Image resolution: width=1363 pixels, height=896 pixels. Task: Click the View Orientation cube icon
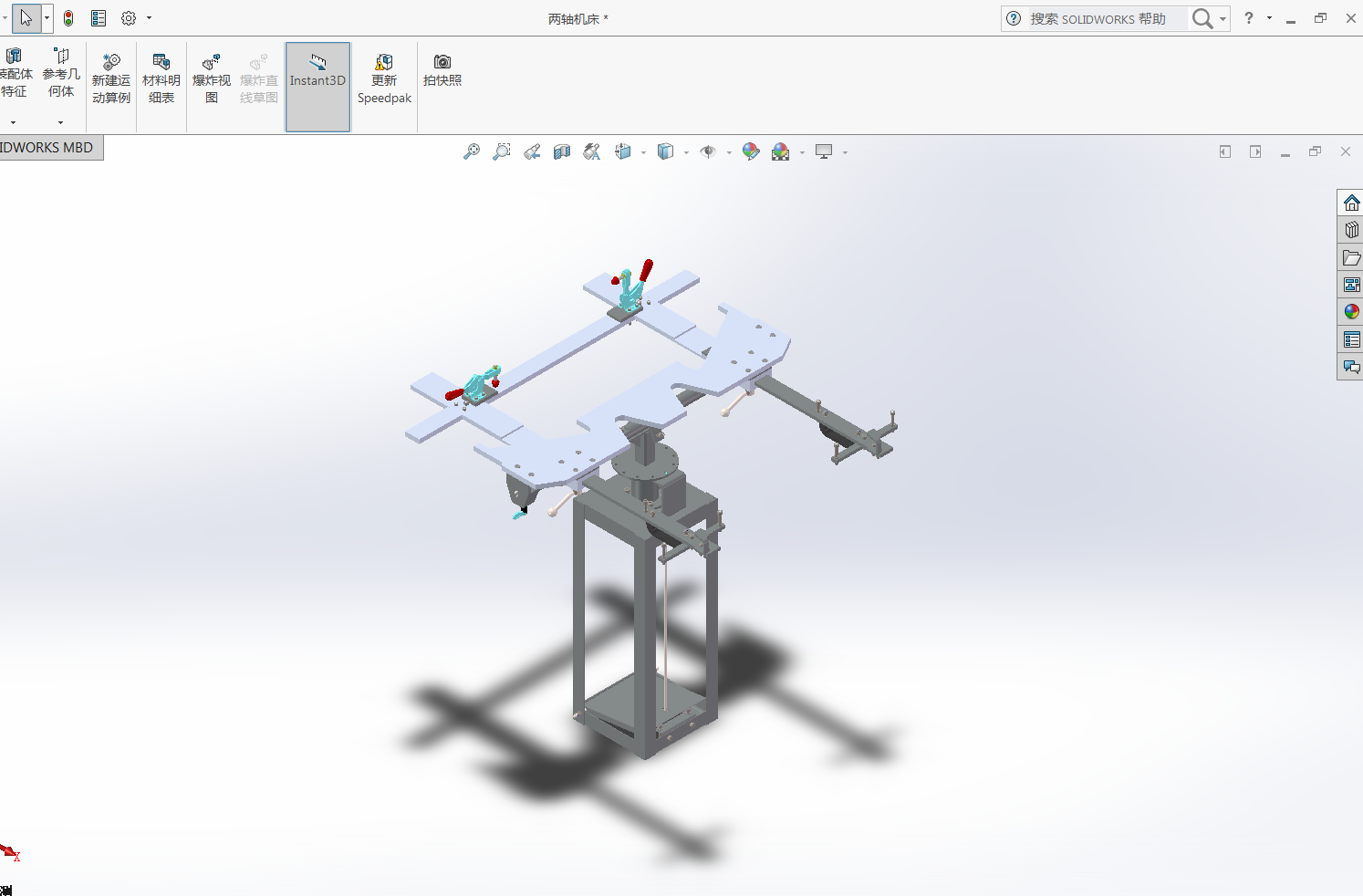pos(623,152)
